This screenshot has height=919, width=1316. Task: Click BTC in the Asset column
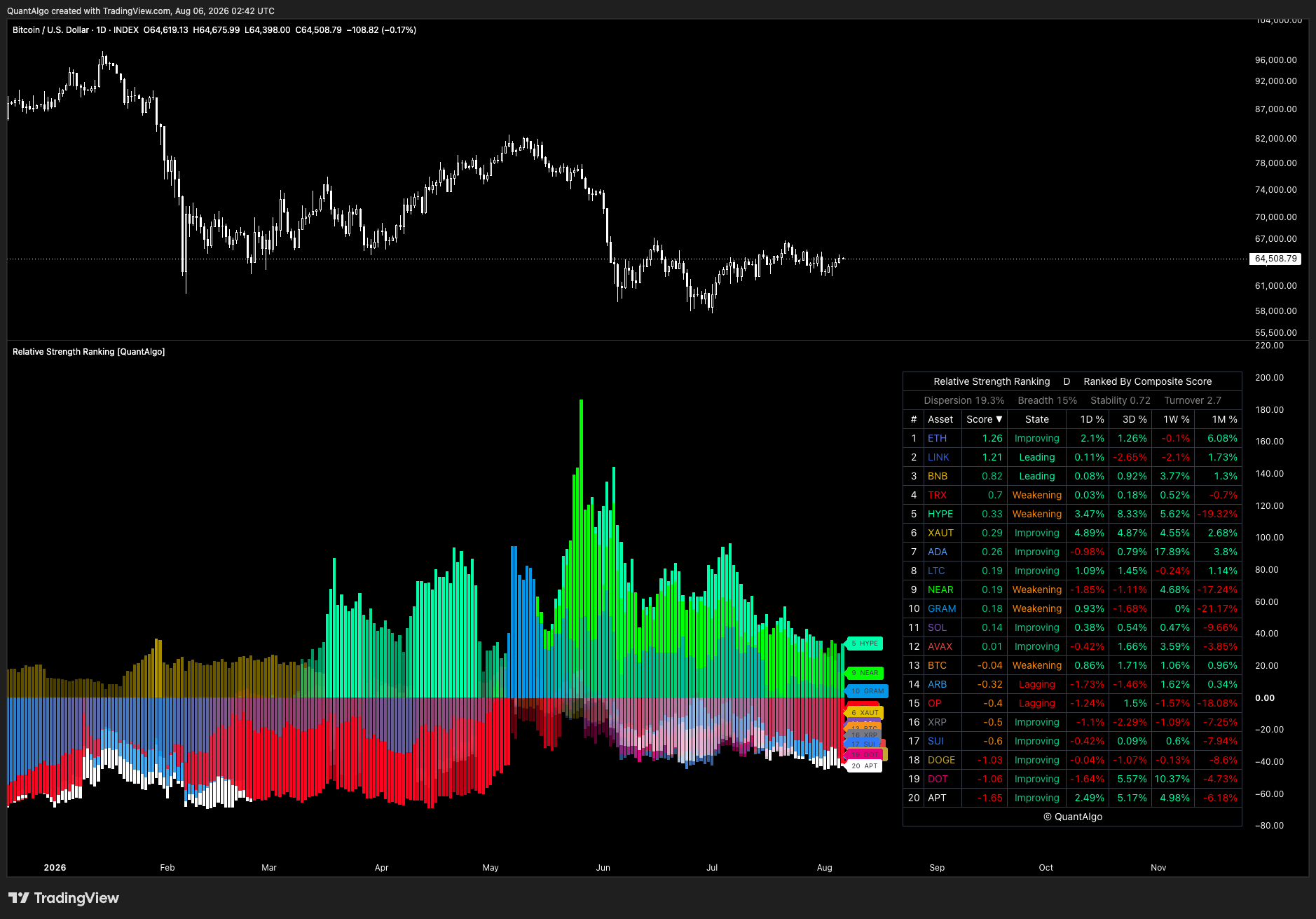tap(937, 665)
